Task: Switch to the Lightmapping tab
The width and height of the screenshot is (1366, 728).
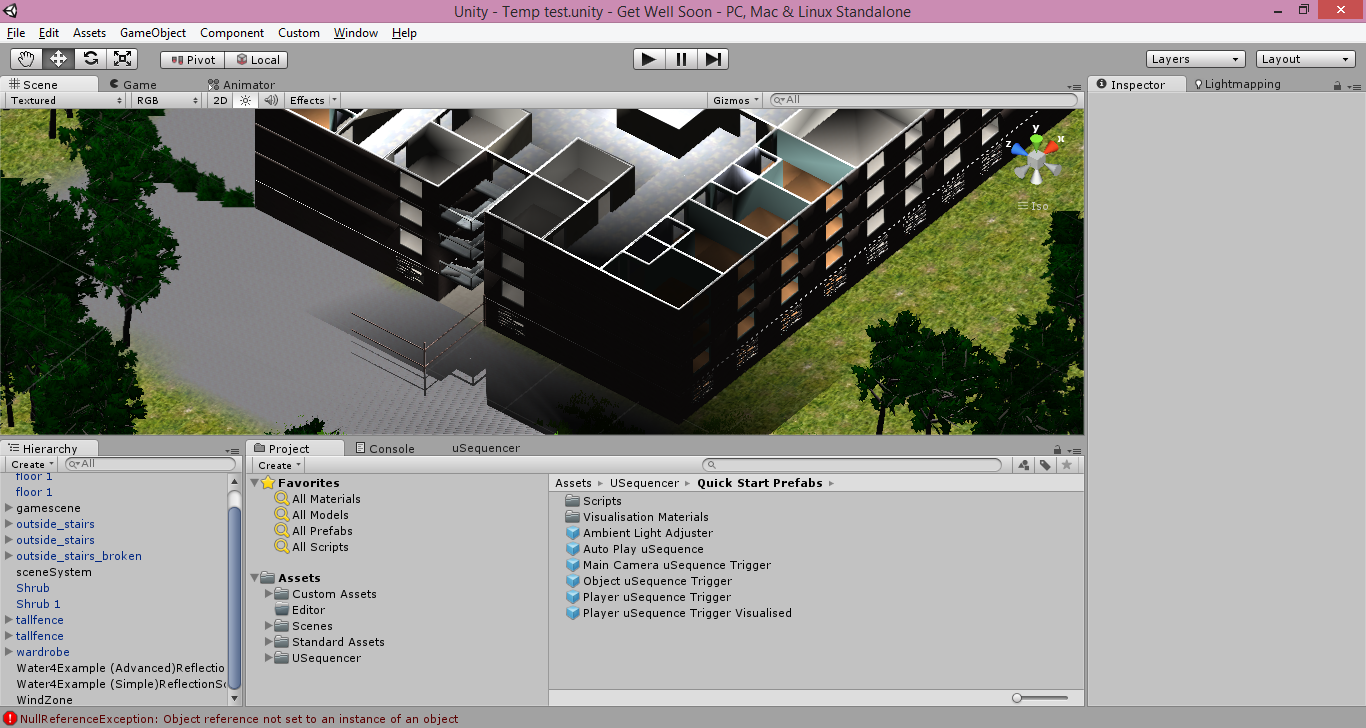Action: [x=1236, y=84]
